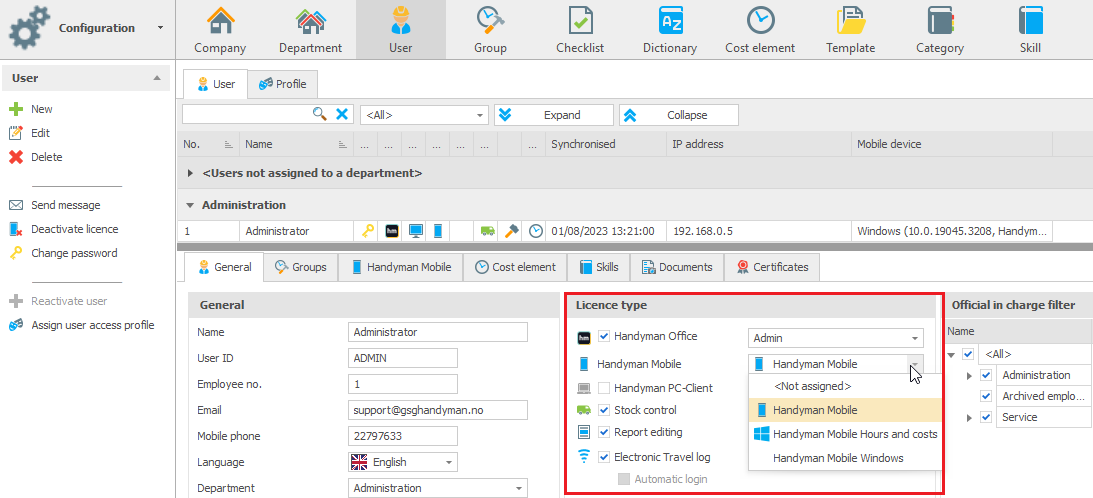Viewport: 1093px width, 498px height.
Task: Switch to the Handyman Mobile tab
Action: (x=400, y=267)
